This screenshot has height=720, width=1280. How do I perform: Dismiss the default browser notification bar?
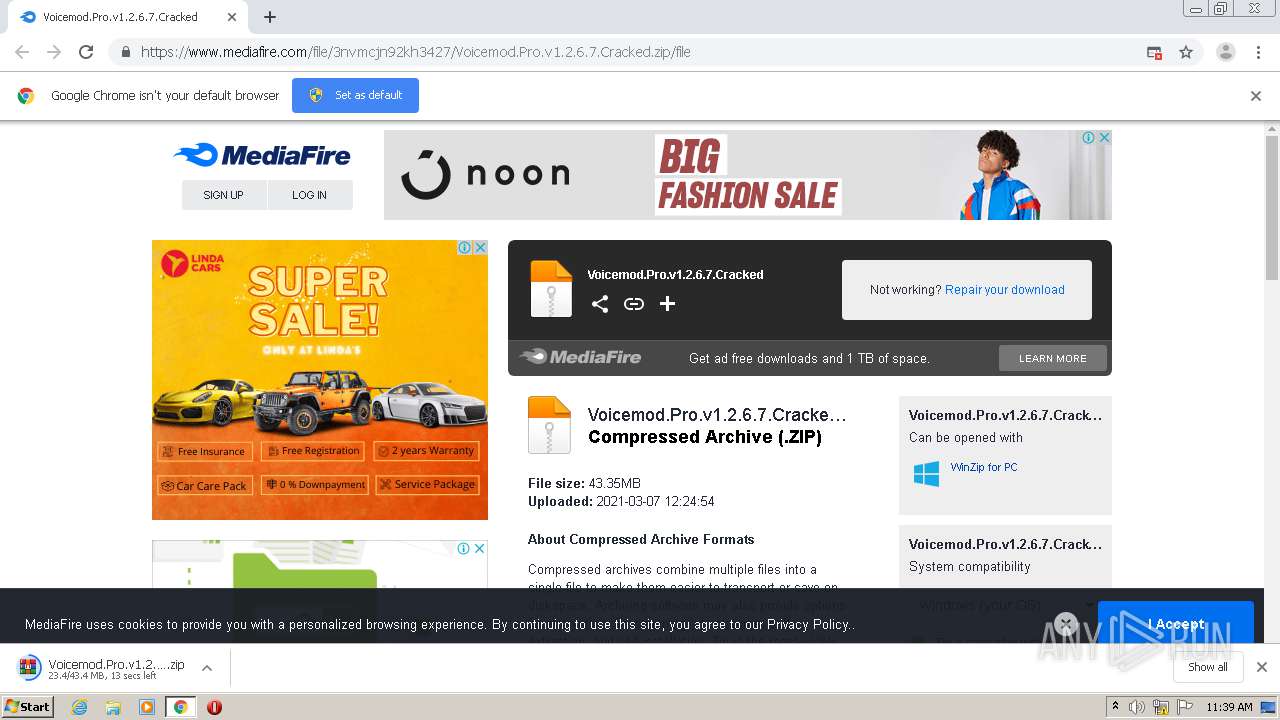[1256, 96]
